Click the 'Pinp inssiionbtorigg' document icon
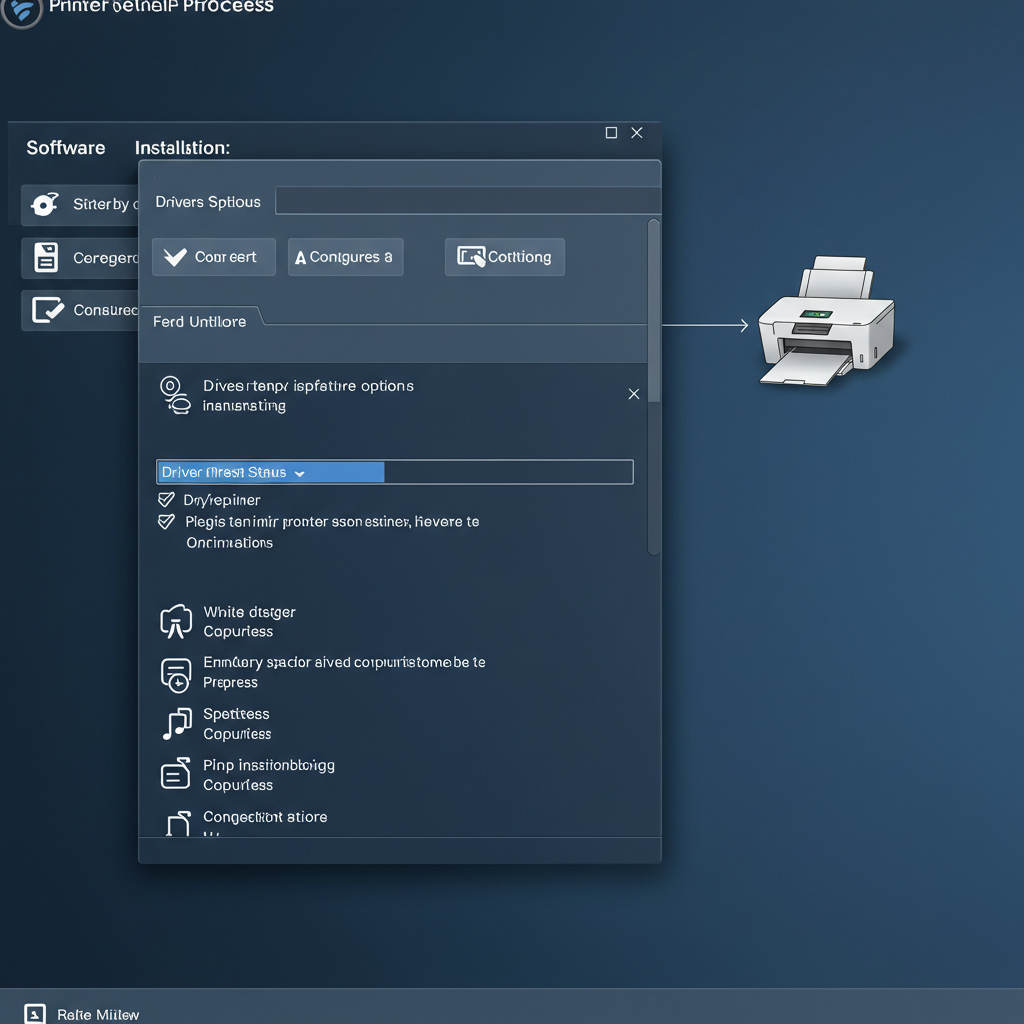1024x1024 pixels. 176,774
